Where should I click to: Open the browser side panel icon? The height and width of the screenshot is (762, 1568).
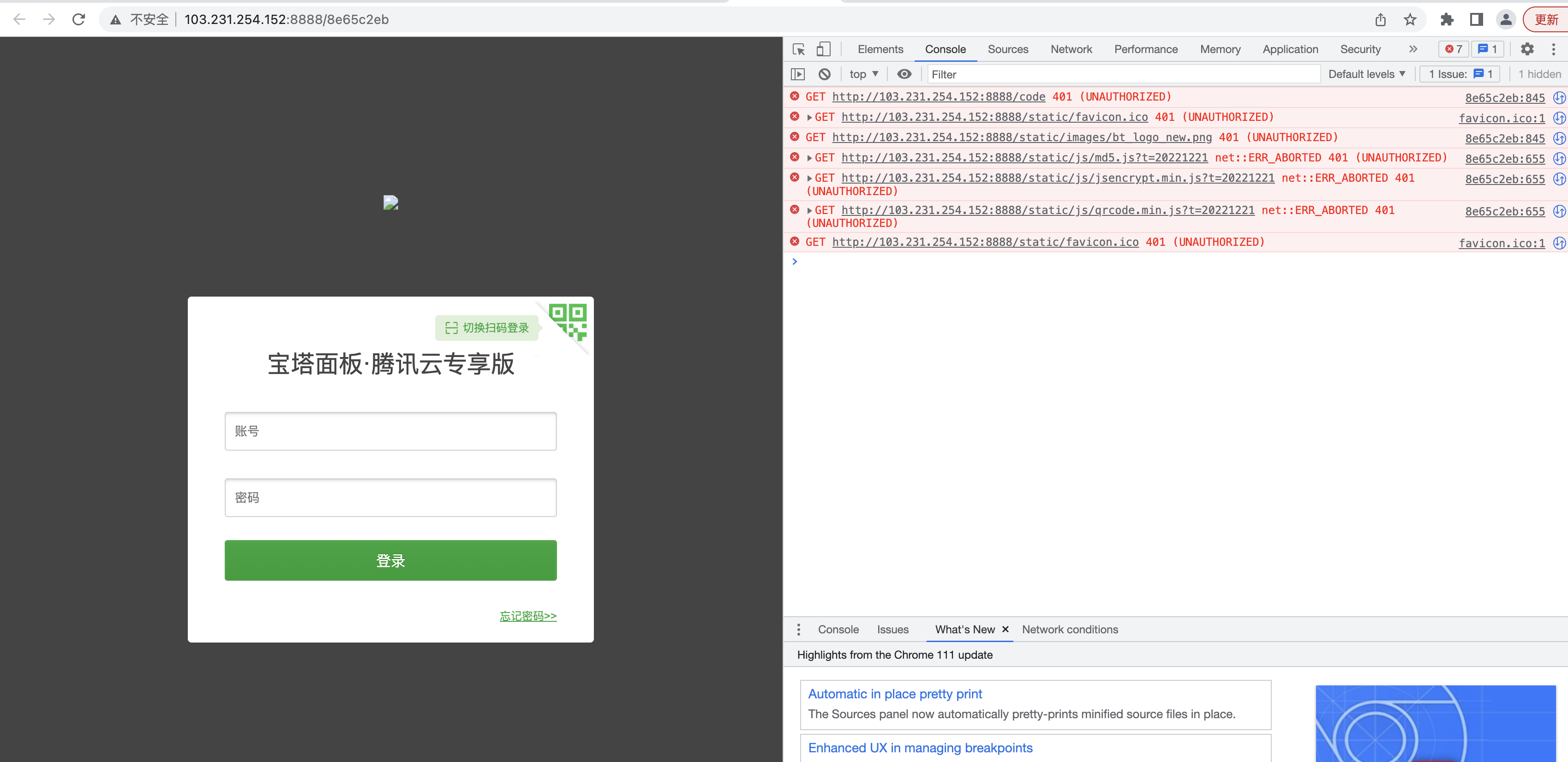[x=1476, y=19]
